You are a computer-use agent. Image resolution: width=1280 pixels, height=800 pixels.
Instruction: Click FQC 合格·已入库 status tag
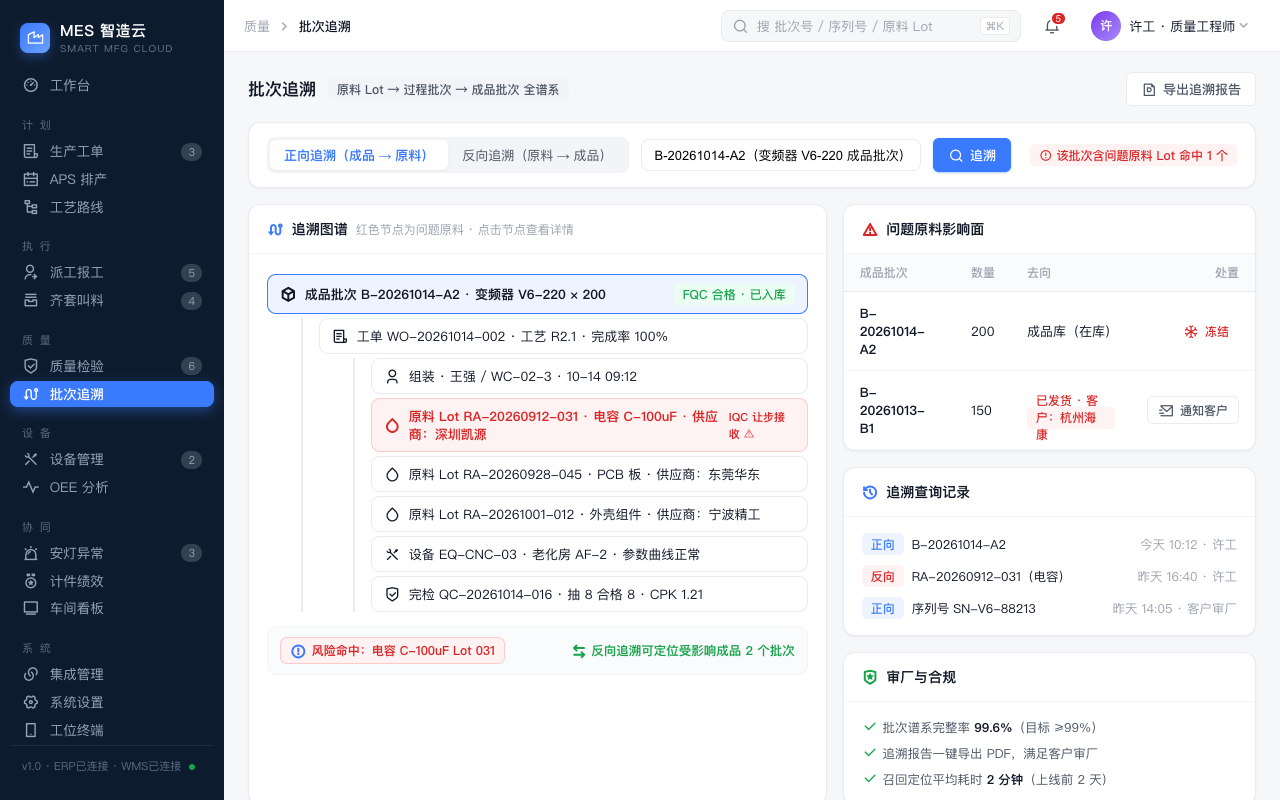pos(733,294)
